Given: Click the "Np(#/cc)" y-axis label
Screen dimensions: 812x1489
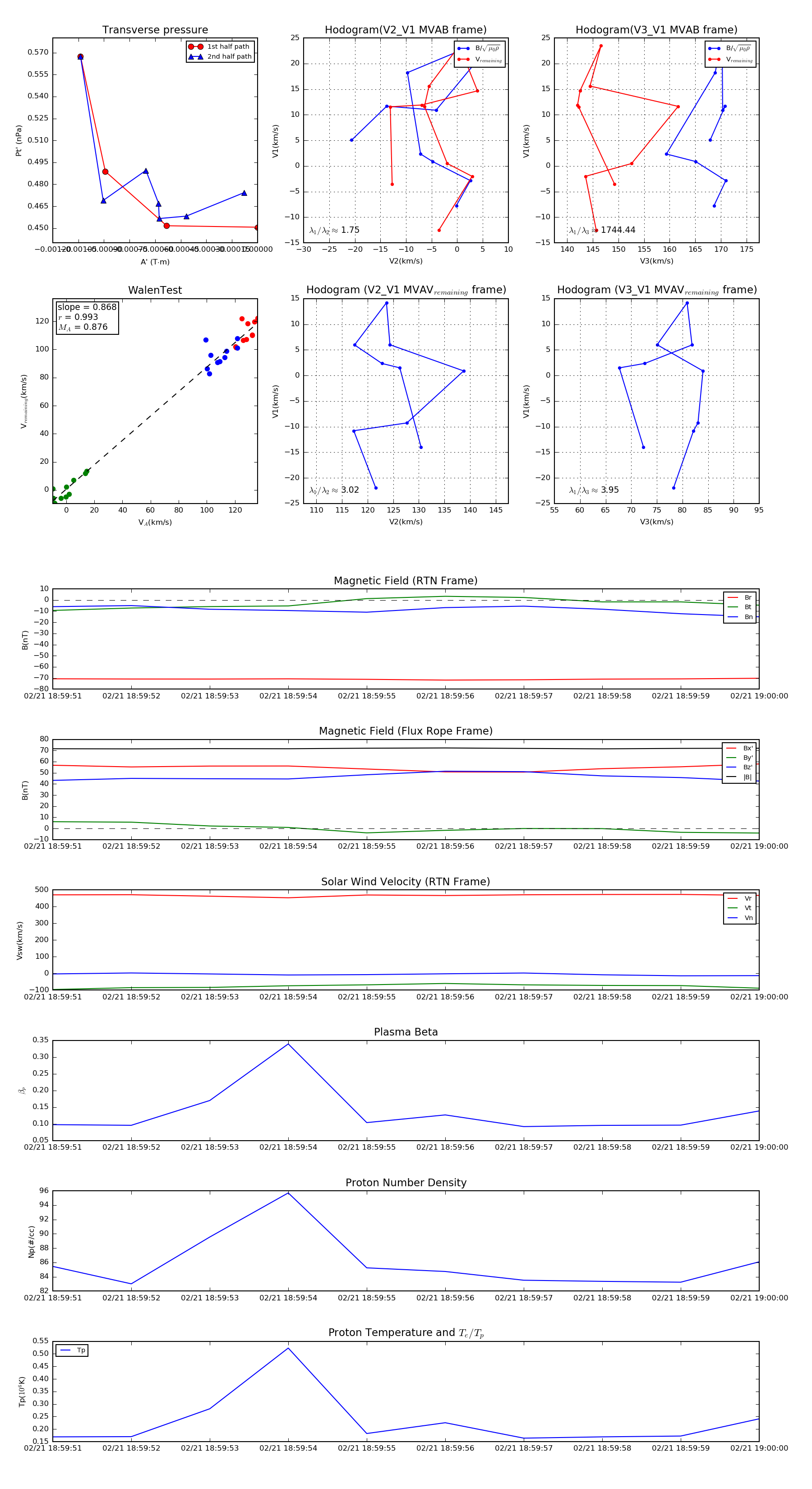Looking at the screenshot, I should [x=31, y=1242].
